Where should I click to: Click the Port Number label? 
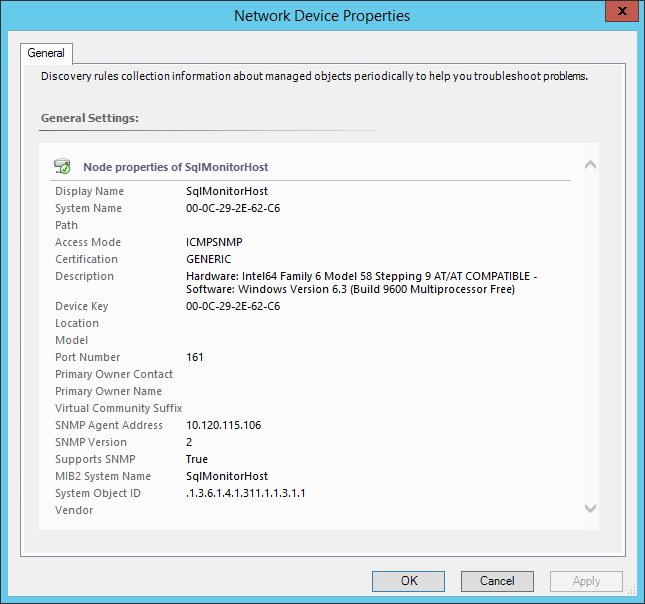point(88,357)
